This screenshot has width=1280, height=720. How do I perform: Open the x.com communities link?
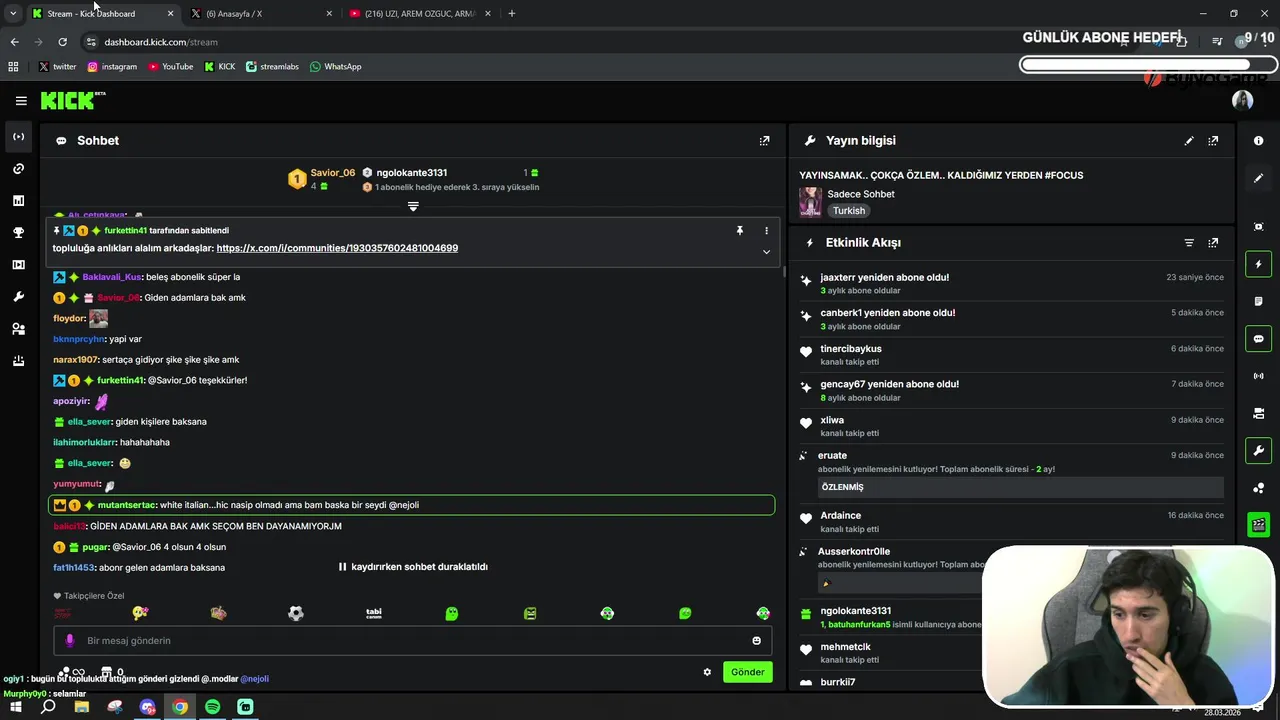(x=337, y=248)
